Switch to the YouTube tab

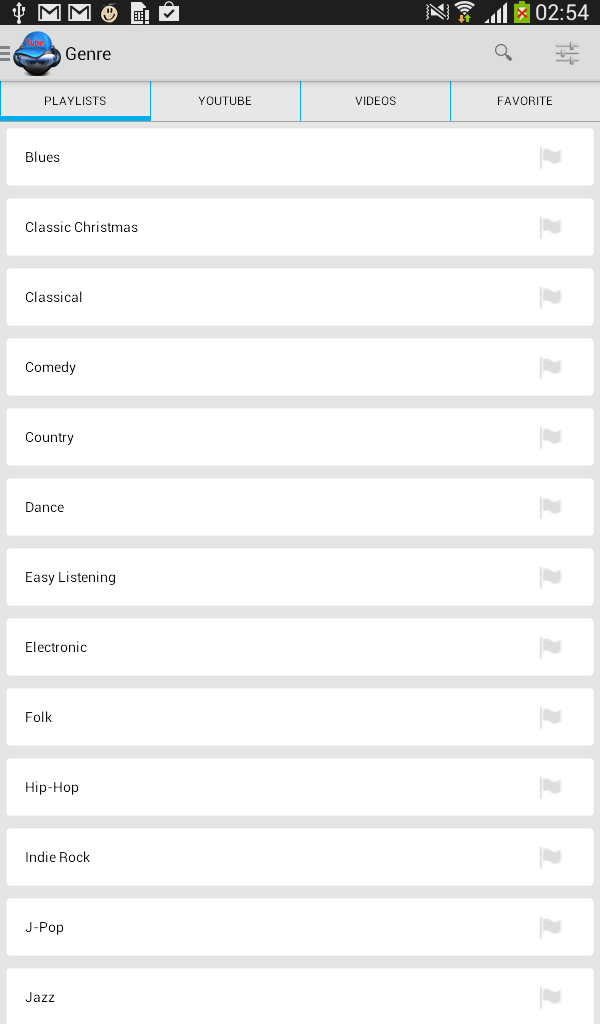coord(225,101)
